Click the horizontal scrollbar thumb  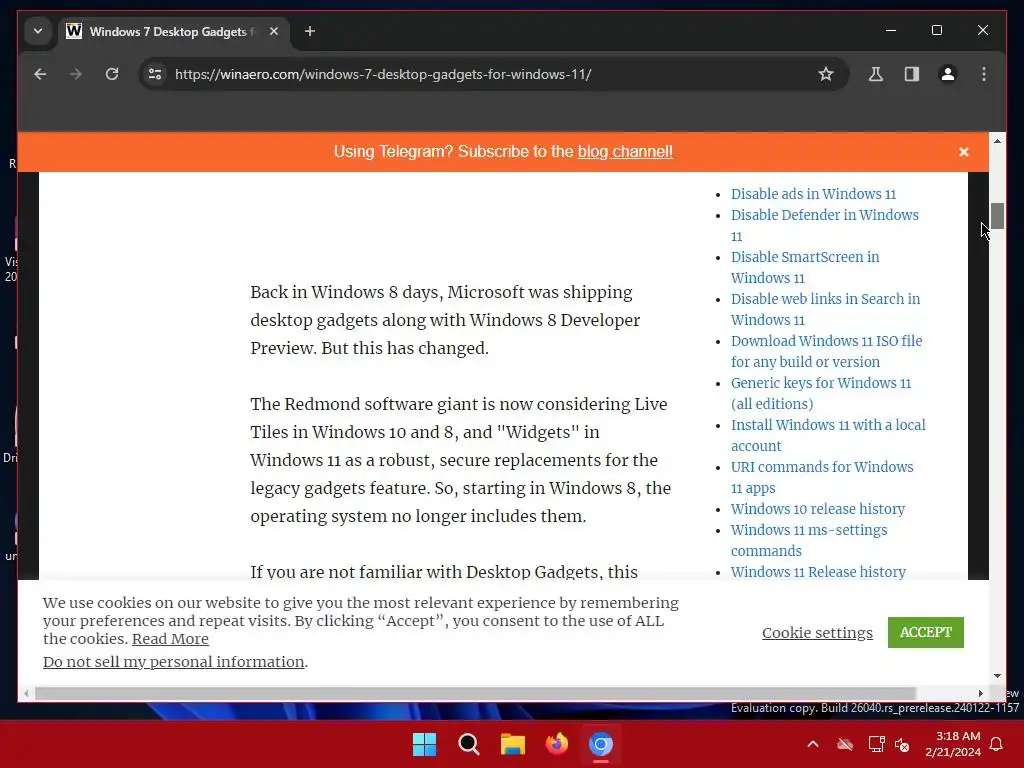click(475, 693)
